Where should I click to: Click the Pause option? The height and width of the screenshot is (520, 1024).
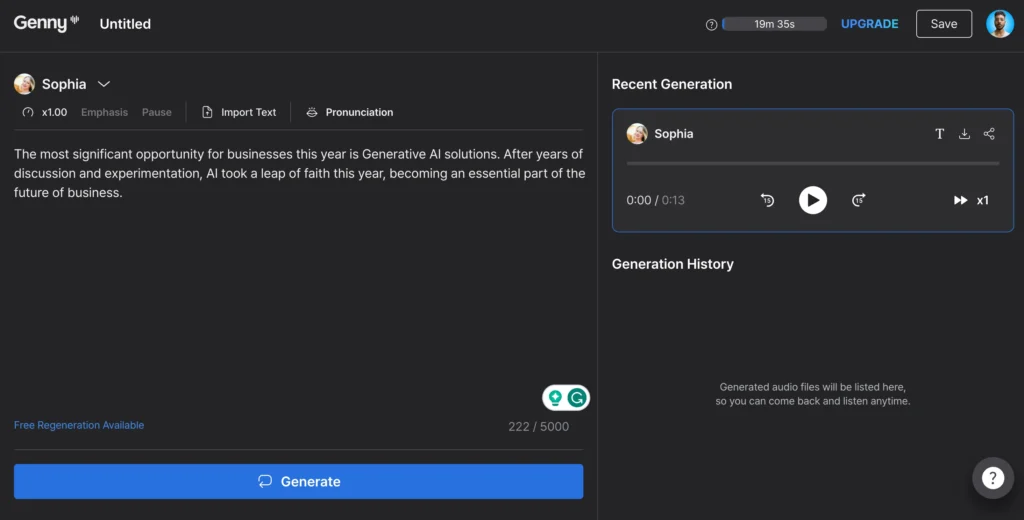(157, 112)
